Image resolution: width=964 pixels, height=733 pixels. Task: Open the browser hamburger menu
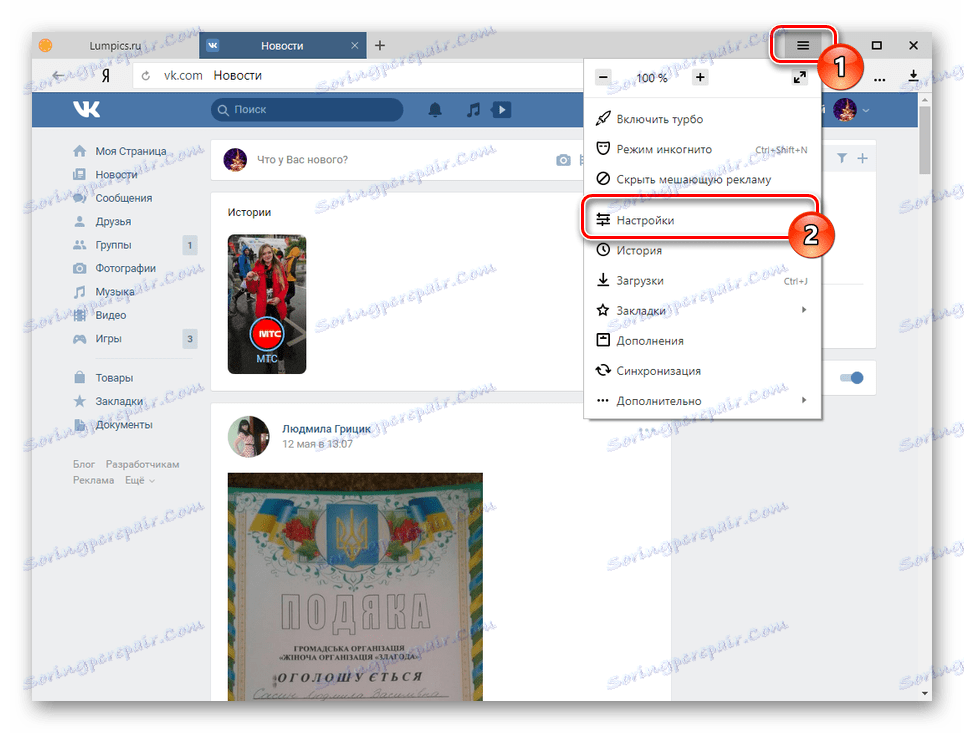802,45
